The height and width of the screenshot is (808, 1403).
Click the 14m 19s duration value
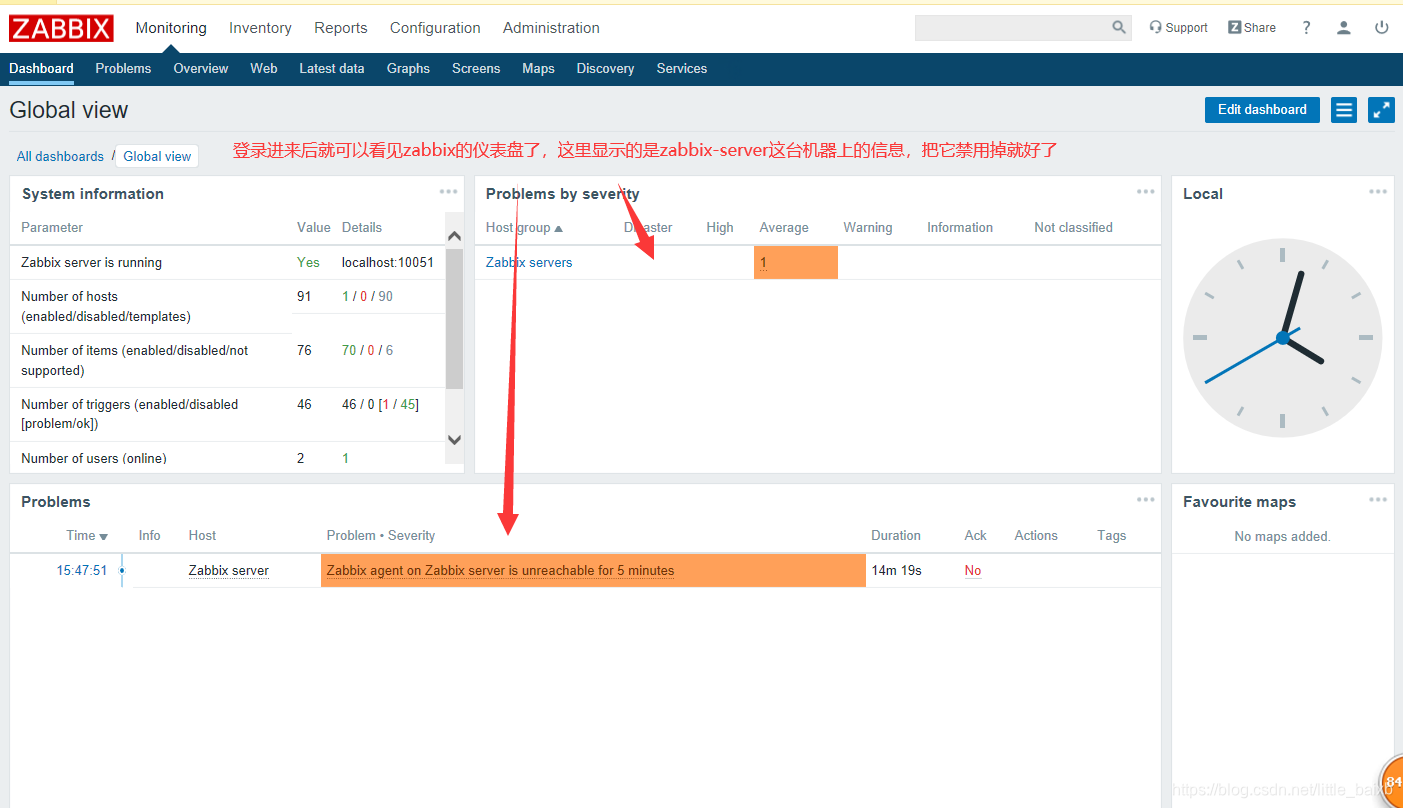pyautogui.click(x=896, y=570)
